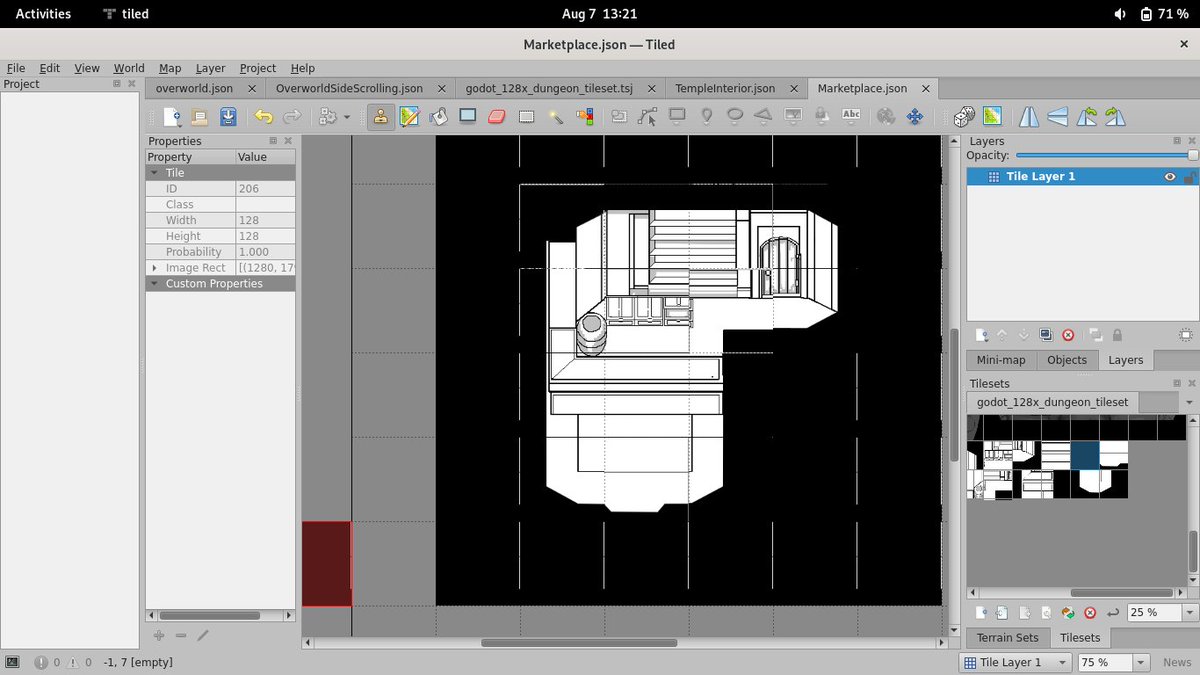Click Flip Horizontally icon
1200x675 pixels.
(1029, 116)
